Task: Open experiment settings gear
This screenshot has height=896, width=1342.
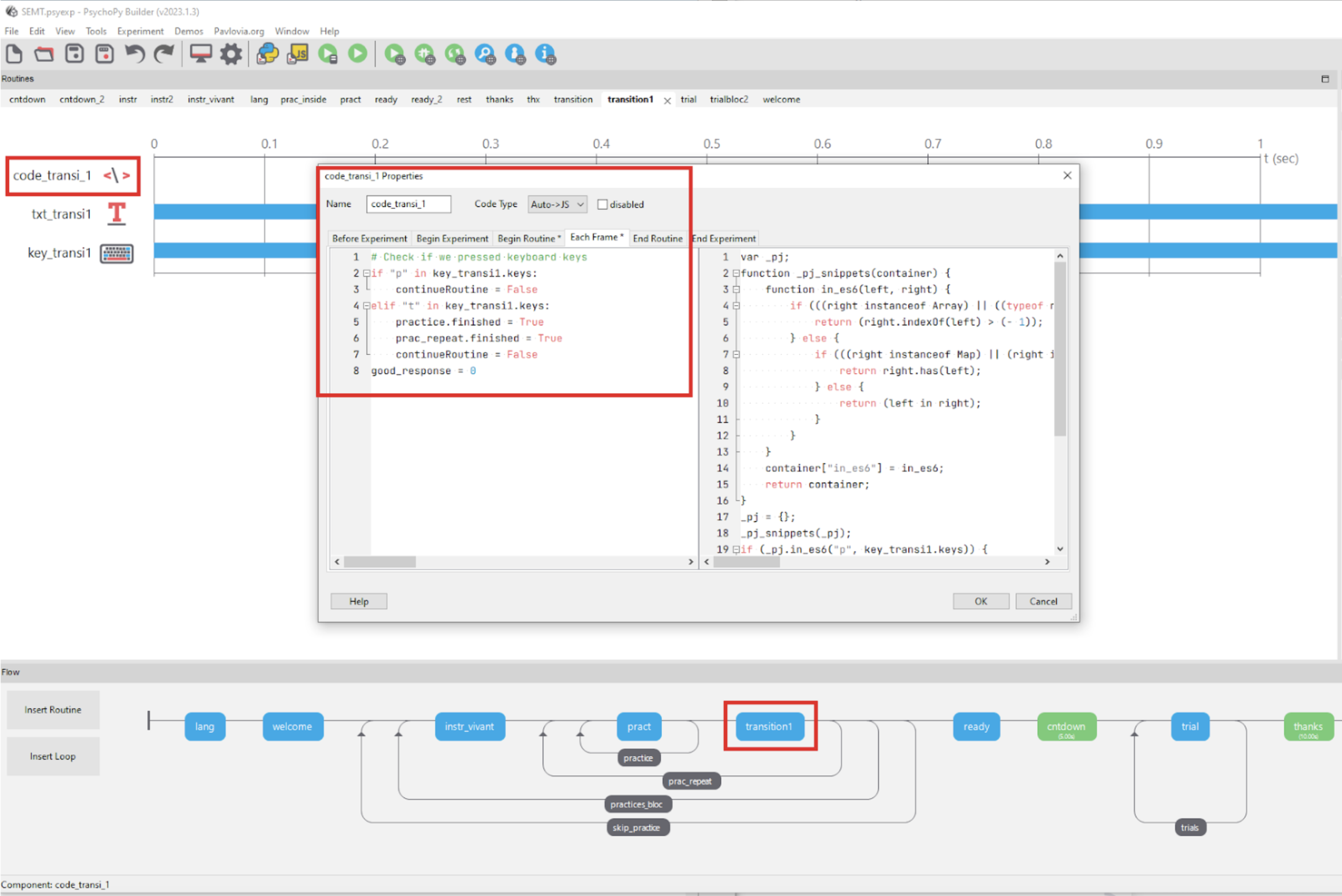Action: 231,55
